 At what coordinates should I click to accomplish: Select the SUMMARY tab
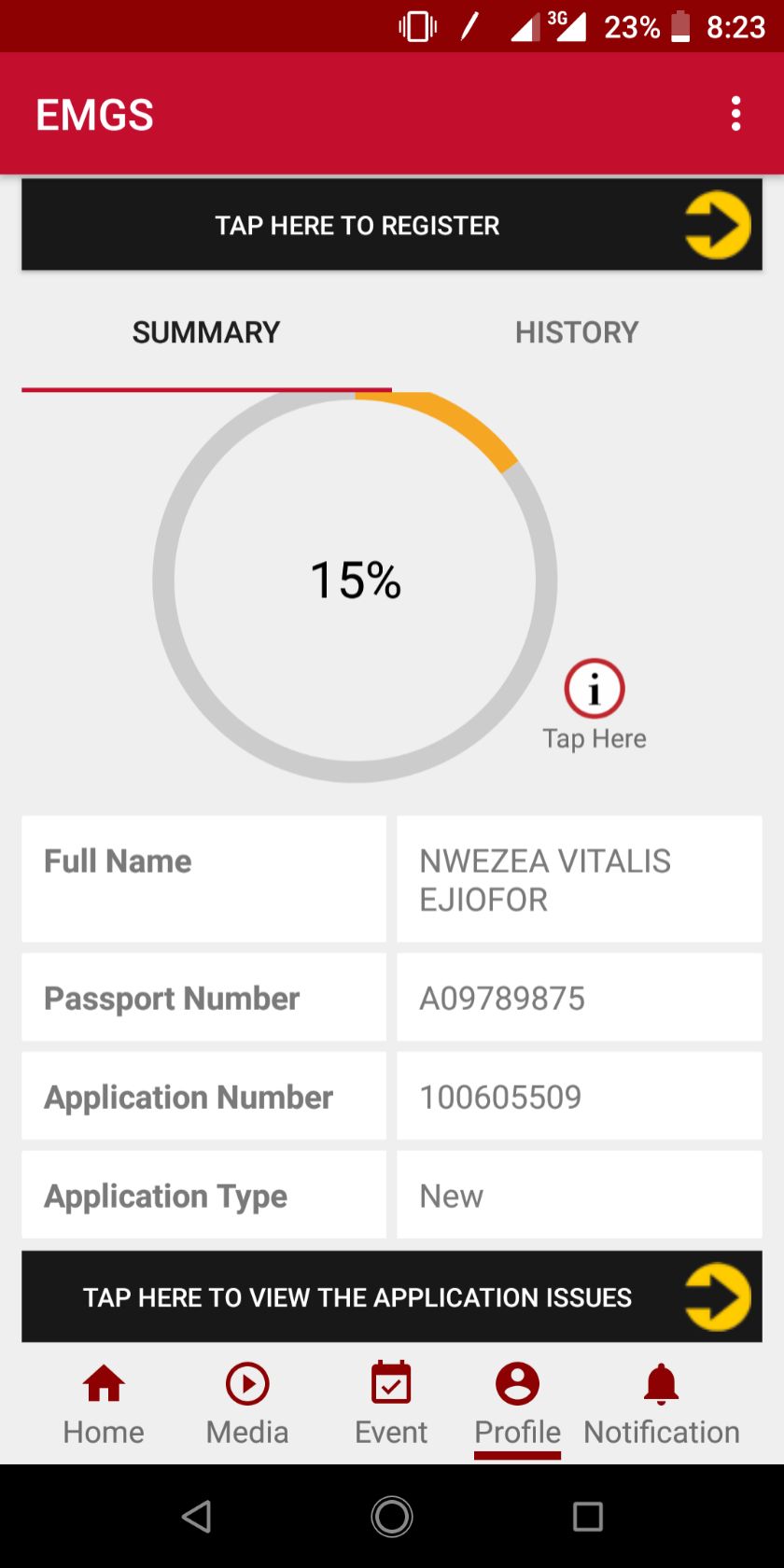coord(206,332)
